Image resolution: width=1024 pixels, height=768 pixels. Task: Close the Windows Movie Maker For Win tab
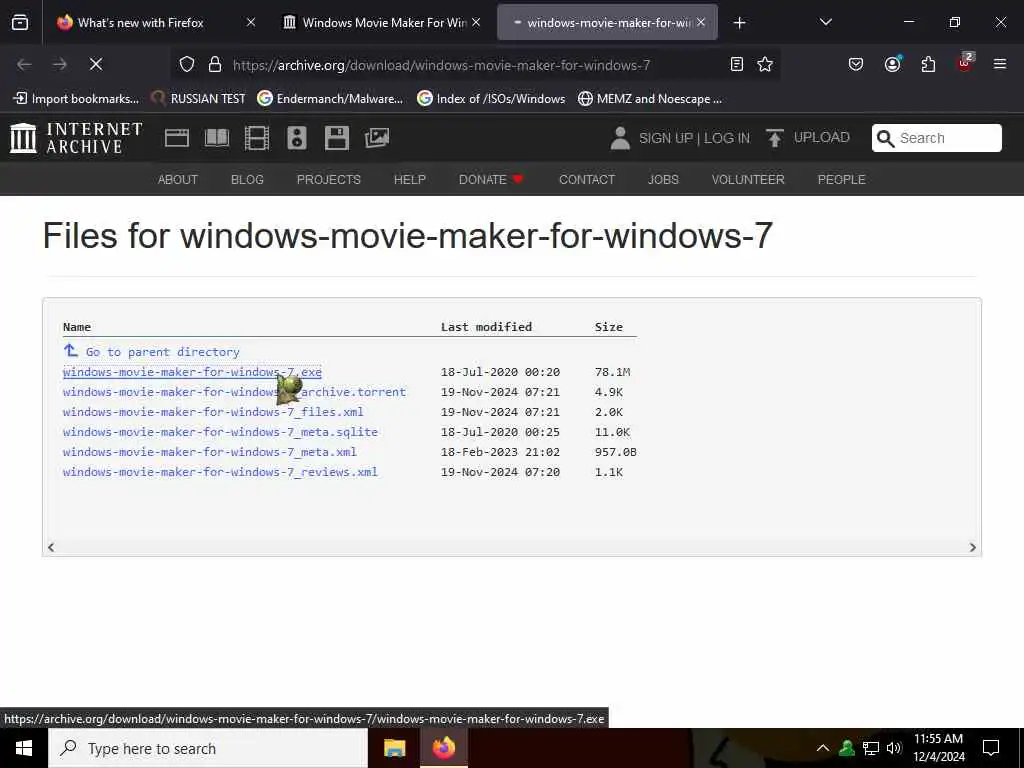click(x=476, y=22)
